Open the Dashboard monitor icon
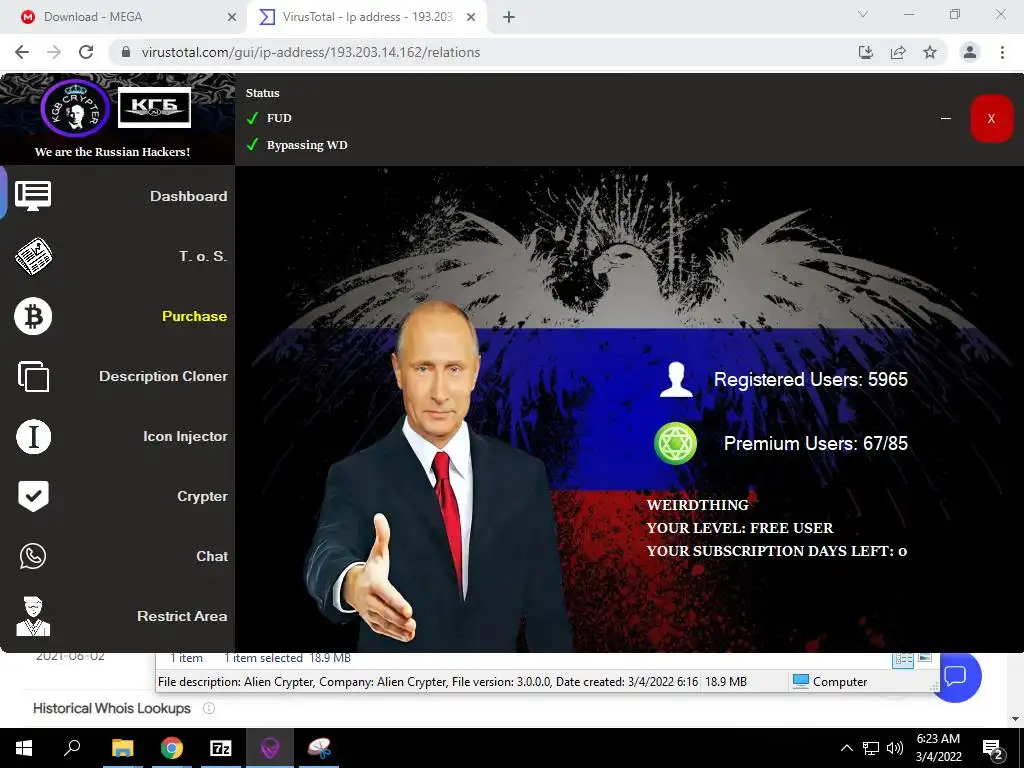Screen dimensions: 1024x768 33,195
